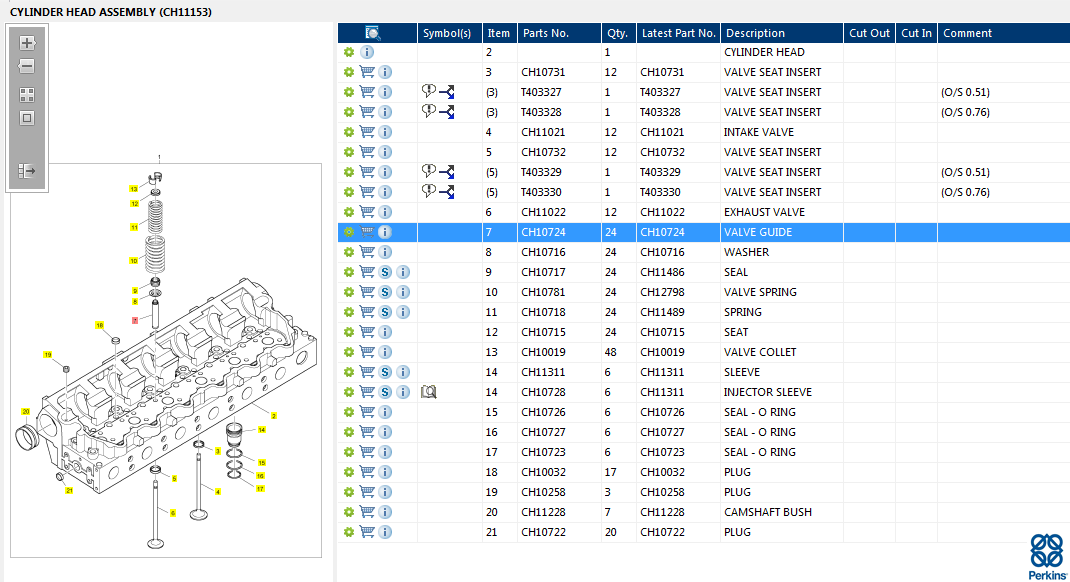Open info icon for CYLINDER HEAD row
Viewport: 1070px width, 582px height.
(x=367, y=52)
